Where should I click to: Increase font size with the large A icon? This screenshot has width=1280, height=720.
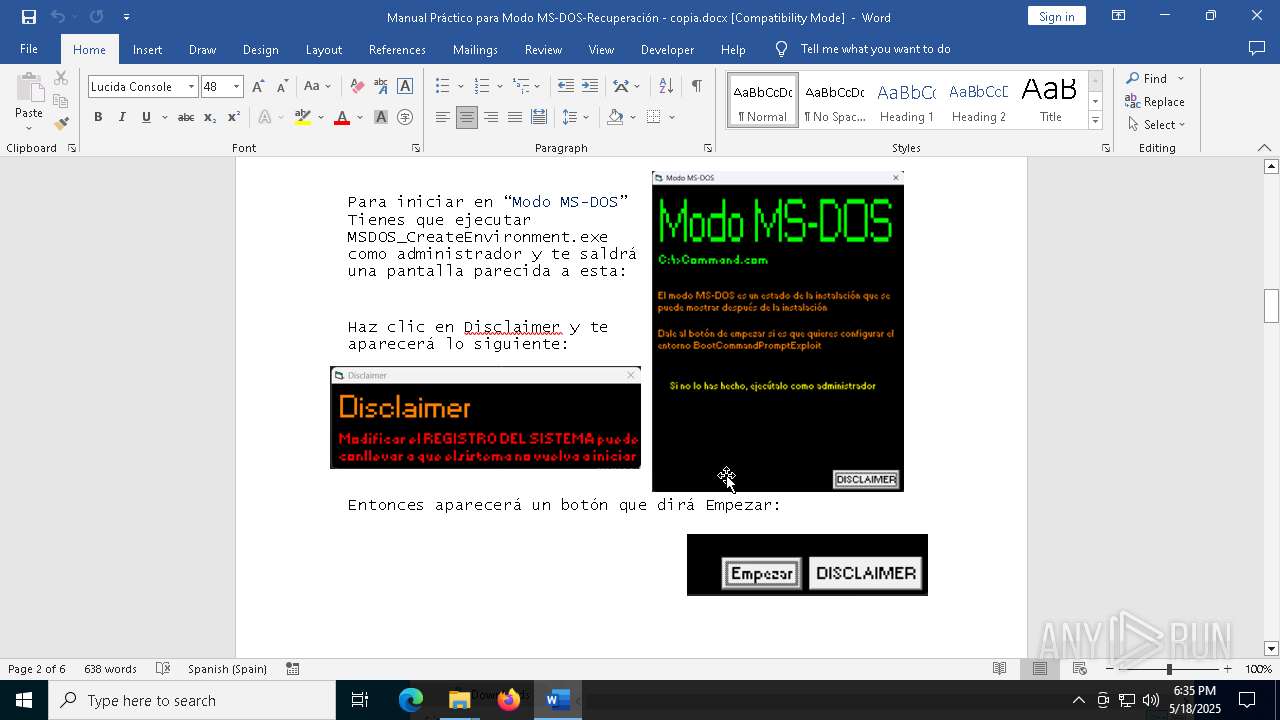(x=258, y=87)
